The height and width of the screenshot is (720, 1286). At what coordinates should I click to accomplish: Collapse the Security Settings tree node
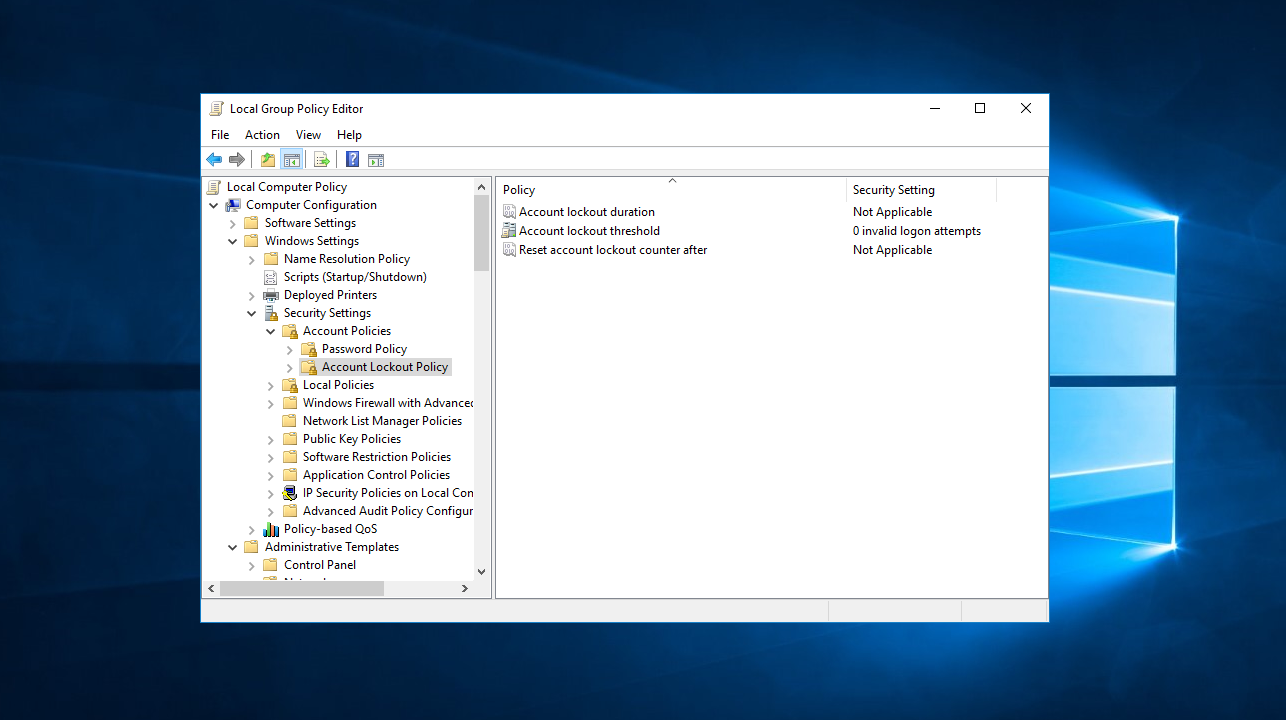point(252,313)
